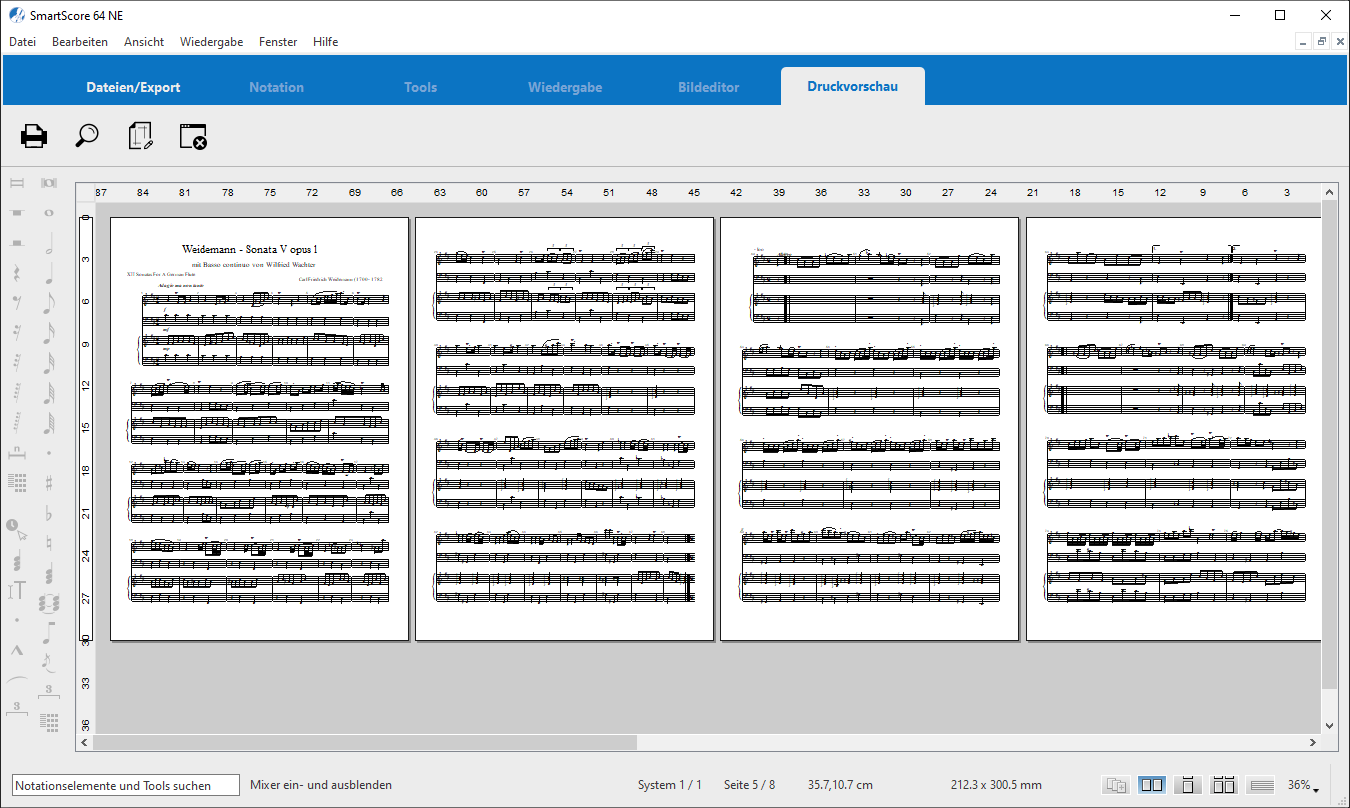Screen dimensions: 1350x808
Task: Toggle continuous lines view button
Action: 1261,785
